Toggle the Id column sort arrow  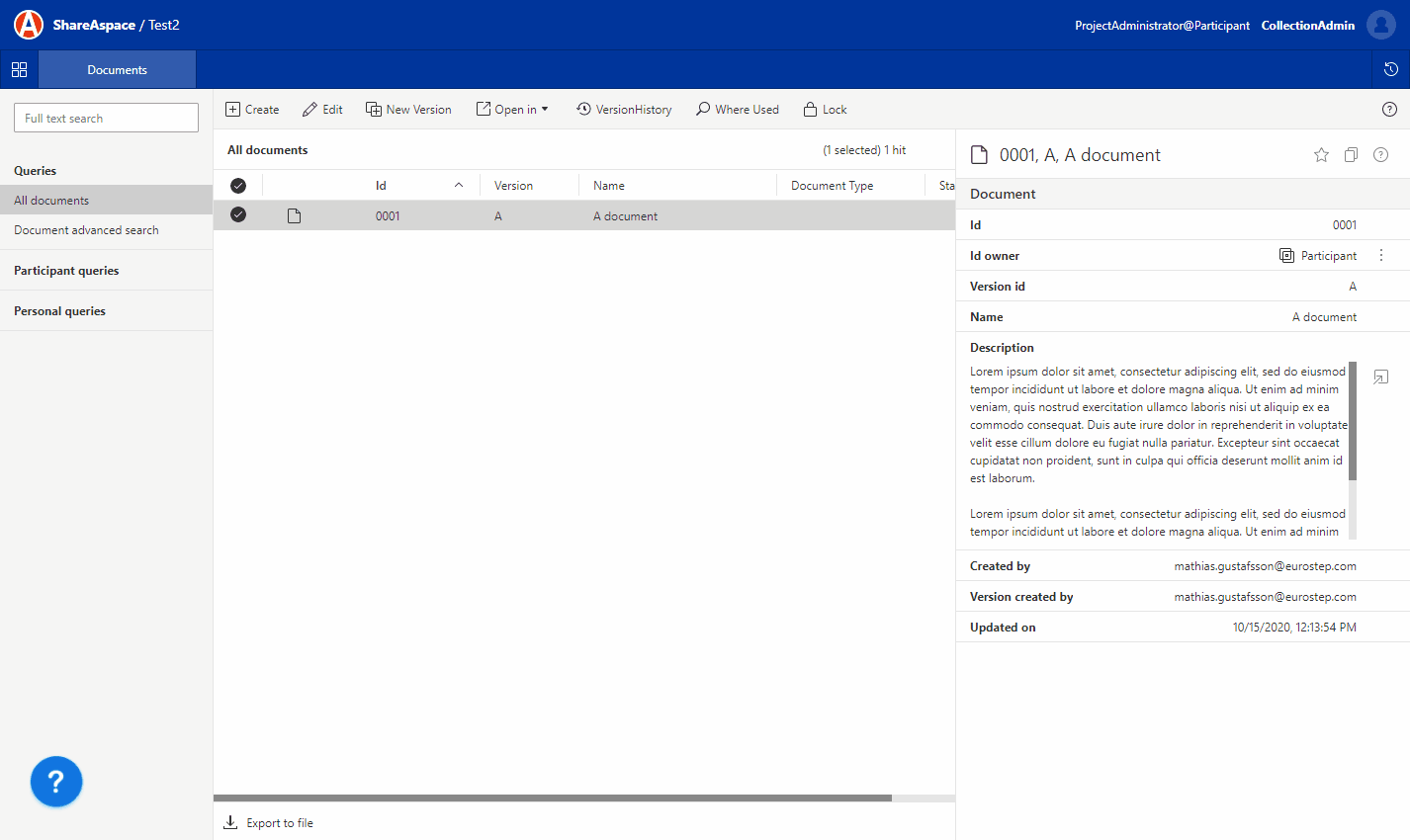point(458,185)
